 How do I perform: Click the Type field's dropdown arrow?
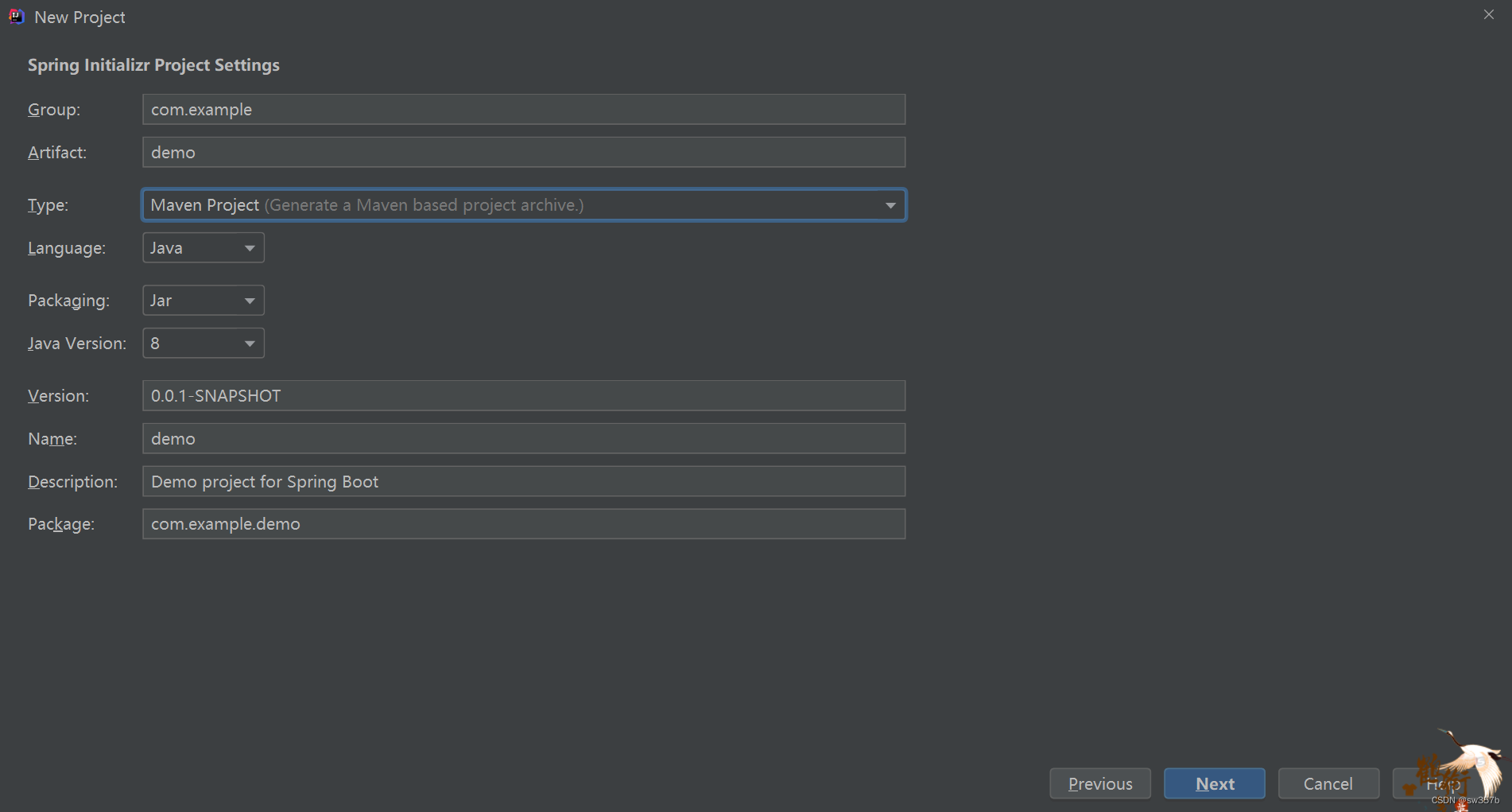890,204
